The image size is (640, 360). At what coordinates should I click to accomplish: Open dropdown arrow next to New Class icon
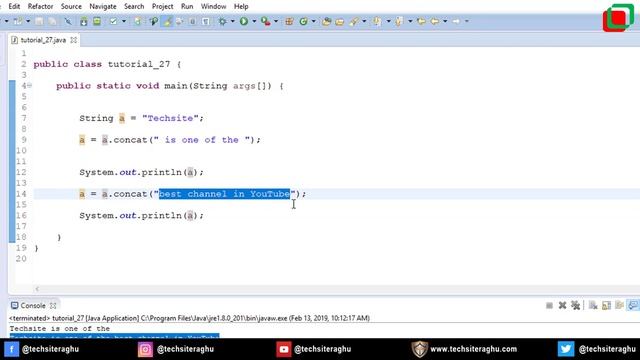click(313, 21)
